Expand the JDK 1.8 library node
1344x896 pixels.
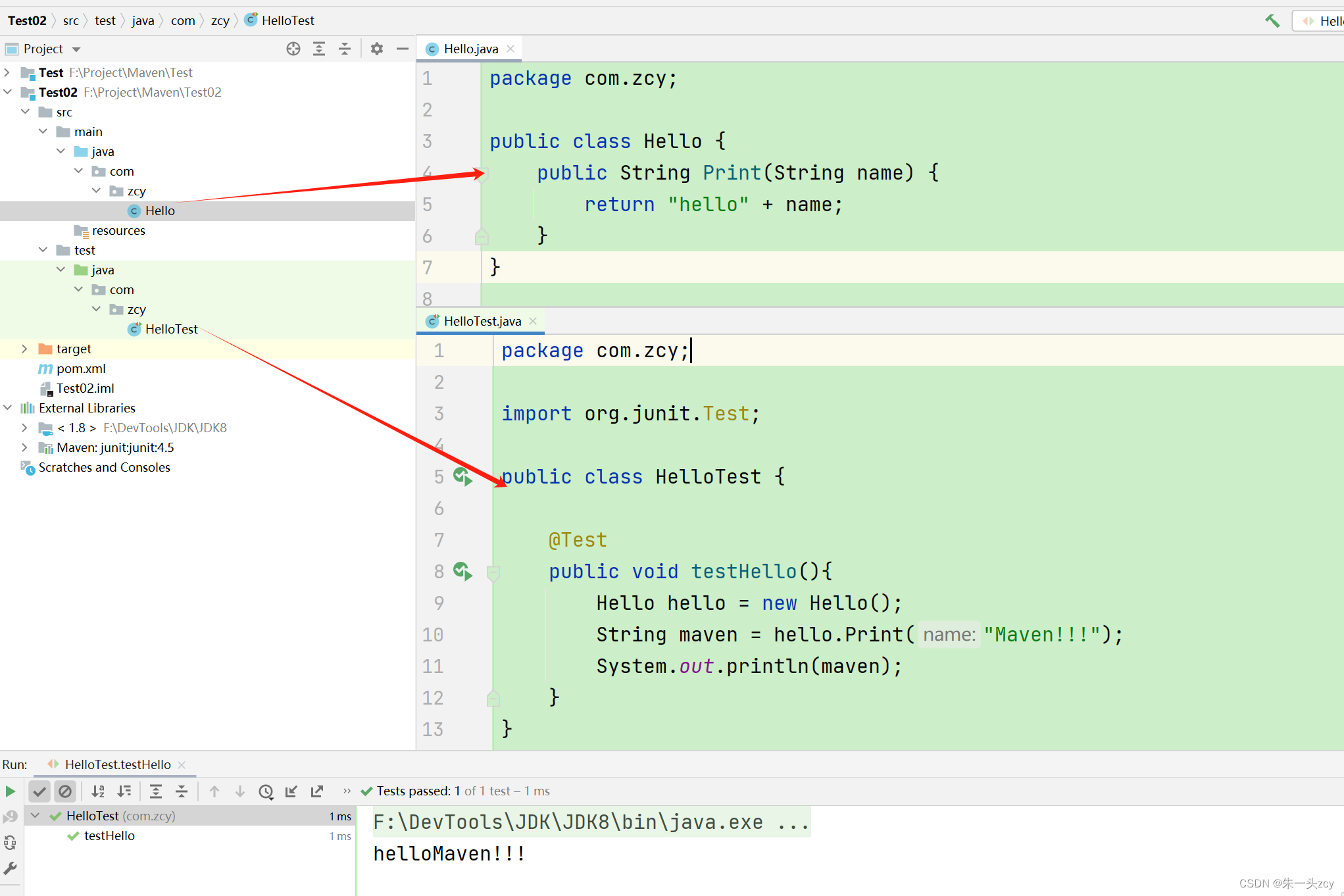point(25,428)
